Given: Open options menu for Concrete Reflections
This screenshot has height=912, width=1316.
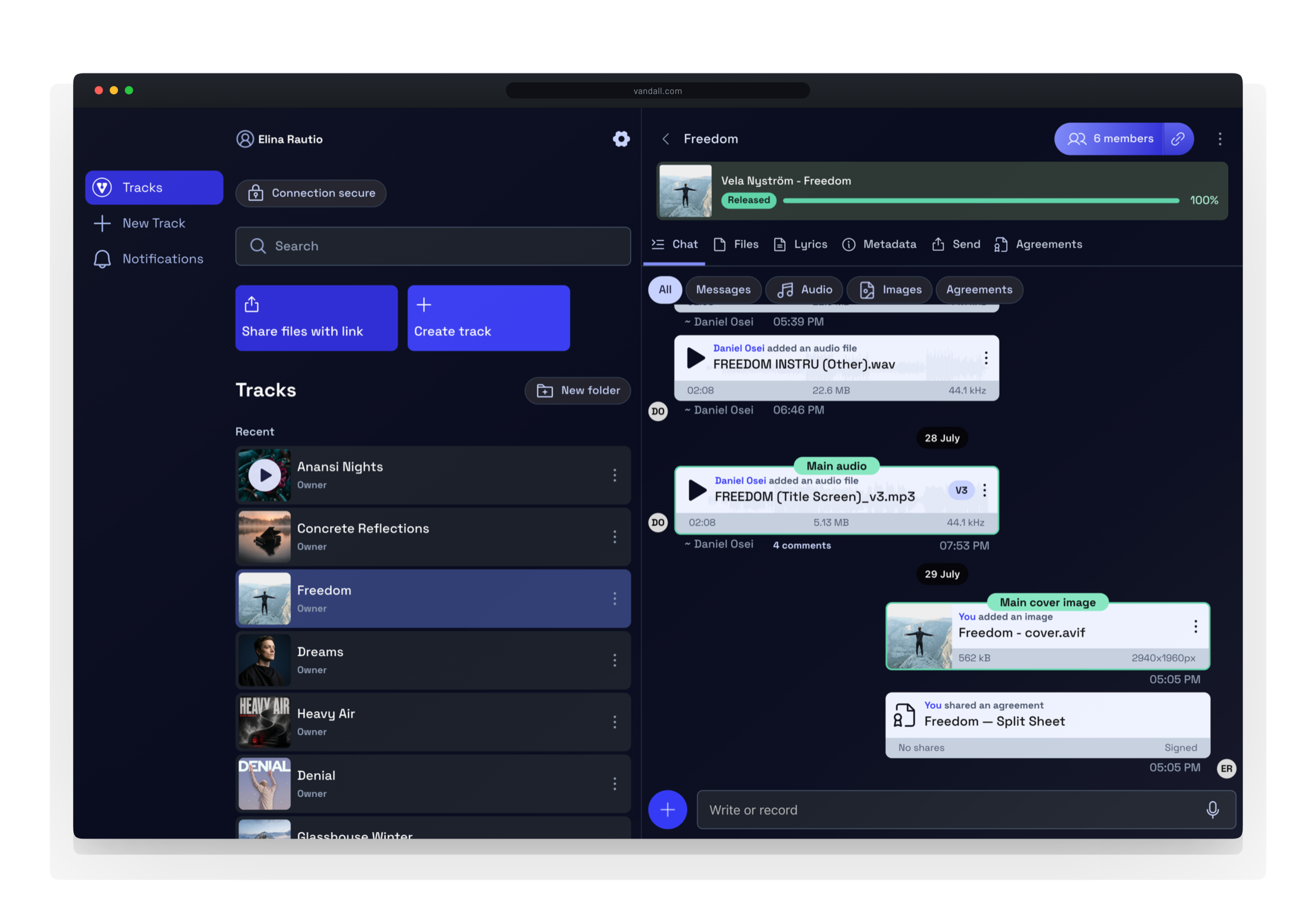Looking at the screenshot, I should click(x=615, y=536).
